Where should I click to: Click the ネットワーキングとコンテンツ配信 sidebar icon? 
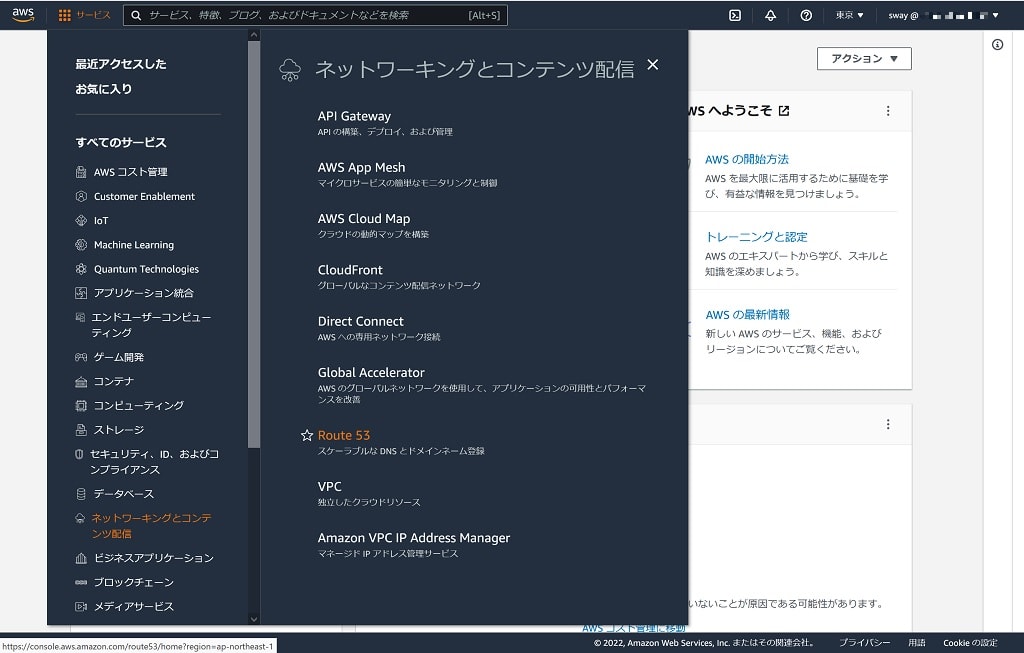80,518
